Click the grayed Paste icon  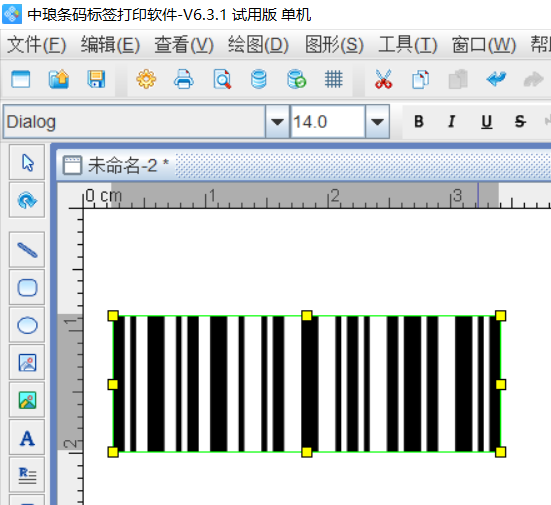click(458, 79)
